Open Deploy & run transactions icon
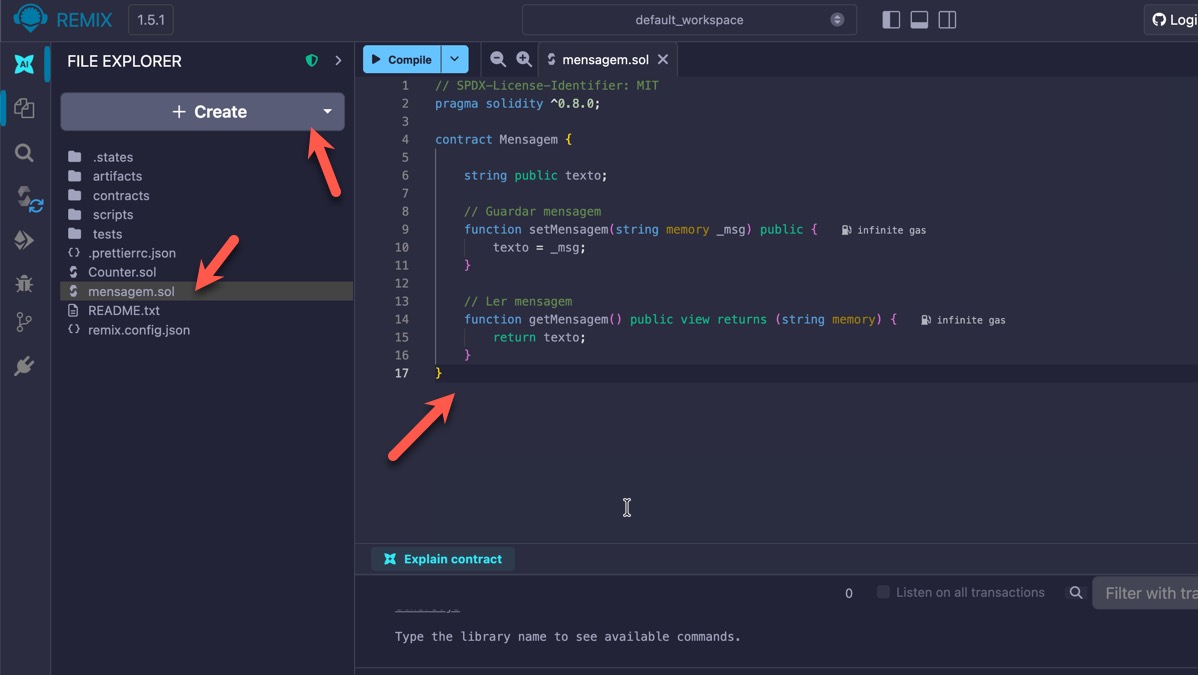The height and width of the screenshot is (675, 1198). [24, 240]
